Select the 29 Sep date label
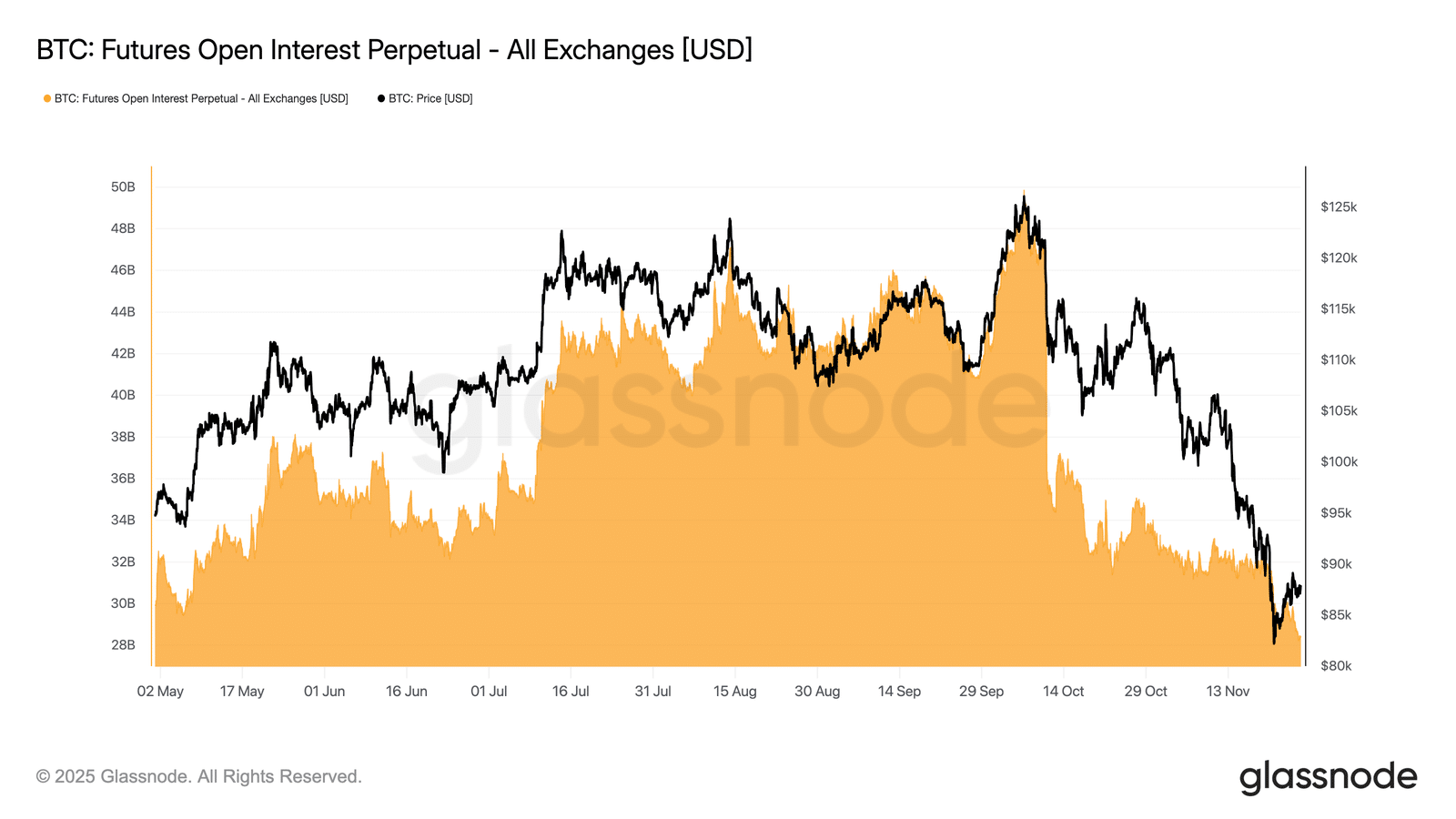 pos(981,691)
